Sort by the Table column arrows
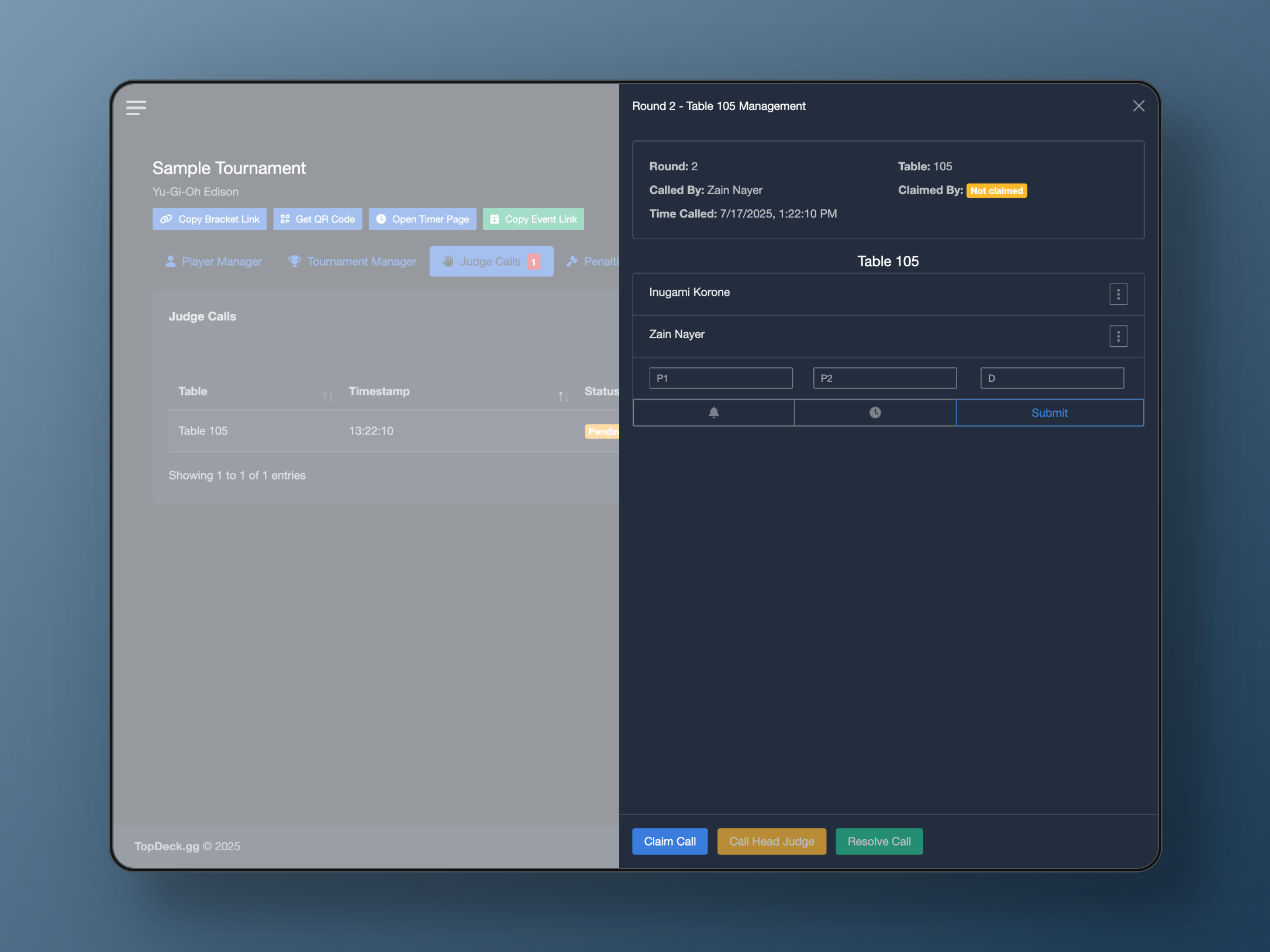This screenshot has width=1270, height=952. point(327,396)
